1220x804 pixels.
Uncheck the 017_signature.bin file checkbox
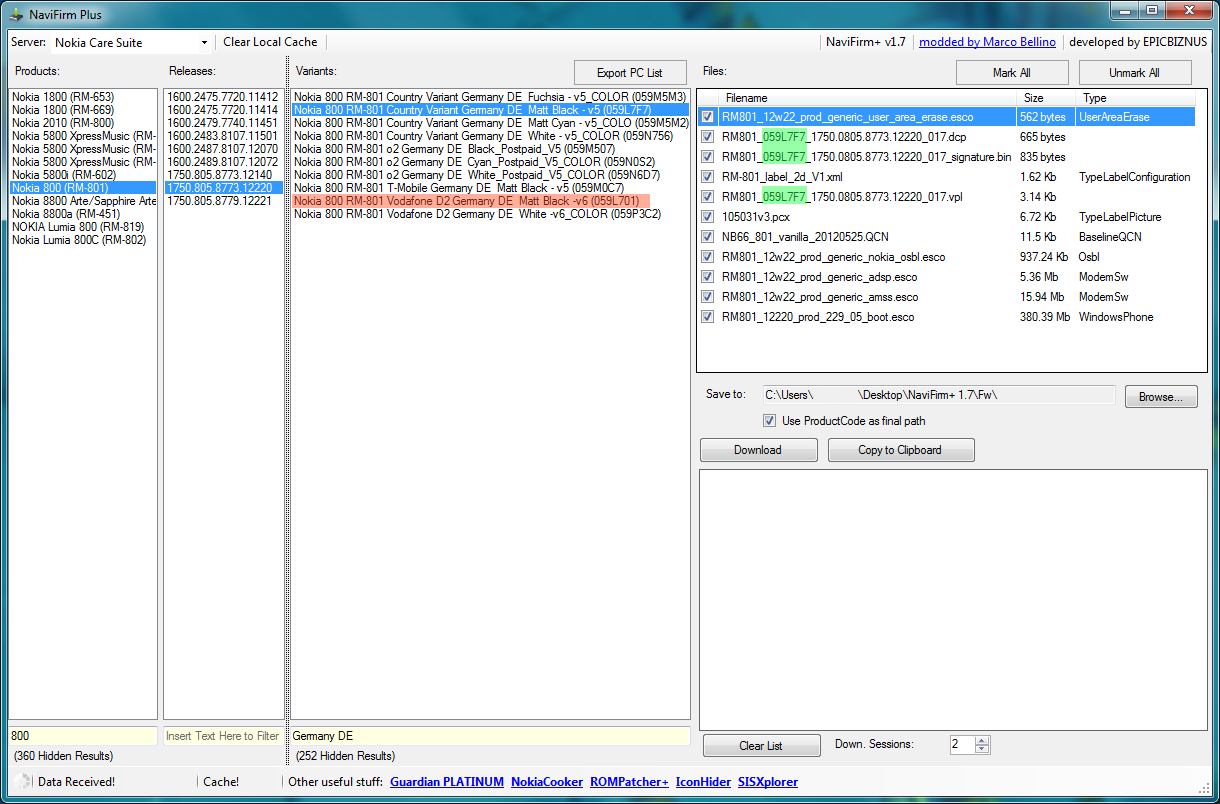pyautogui.click(x=708, y=157)
